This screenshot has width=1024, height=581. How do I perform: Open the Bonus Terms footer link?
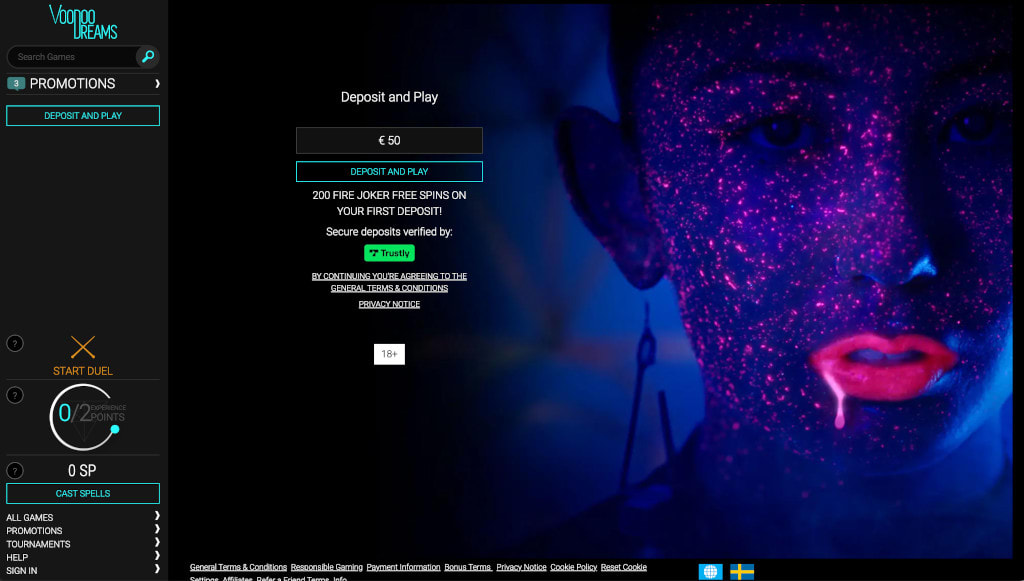[468, 567]
